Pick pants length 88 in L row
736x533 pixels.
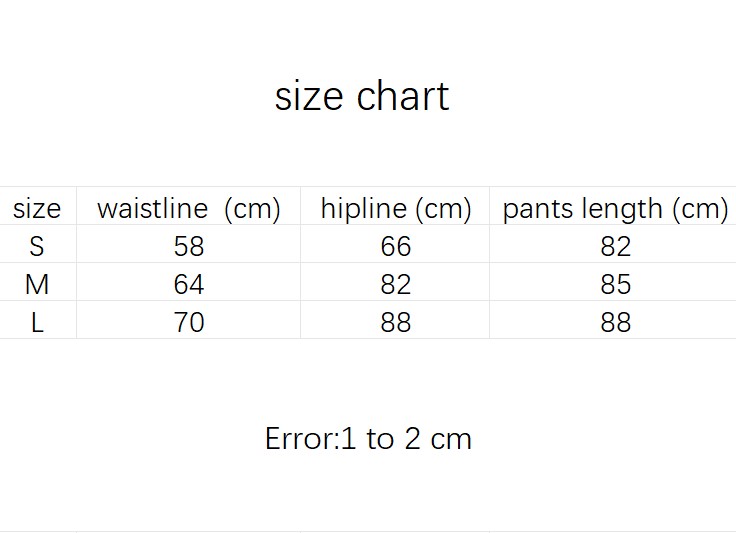616,322
